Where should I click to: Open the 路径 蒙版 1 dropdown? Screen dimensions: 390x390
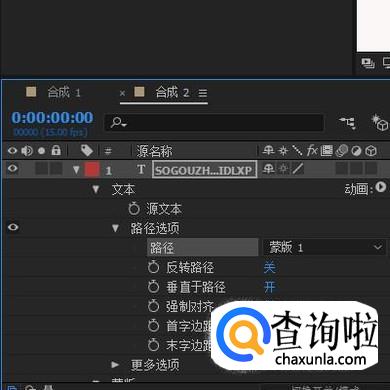324,247
